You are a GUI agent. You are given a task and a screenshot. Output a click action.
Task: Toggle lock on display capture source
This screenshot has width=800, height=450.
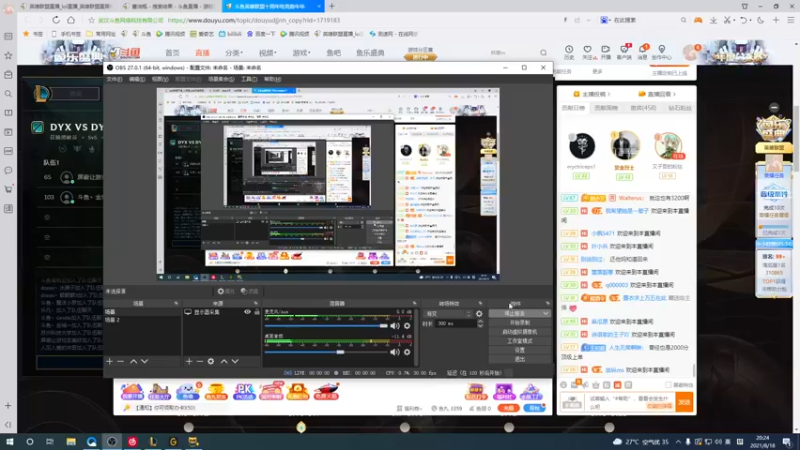(257, 312)
